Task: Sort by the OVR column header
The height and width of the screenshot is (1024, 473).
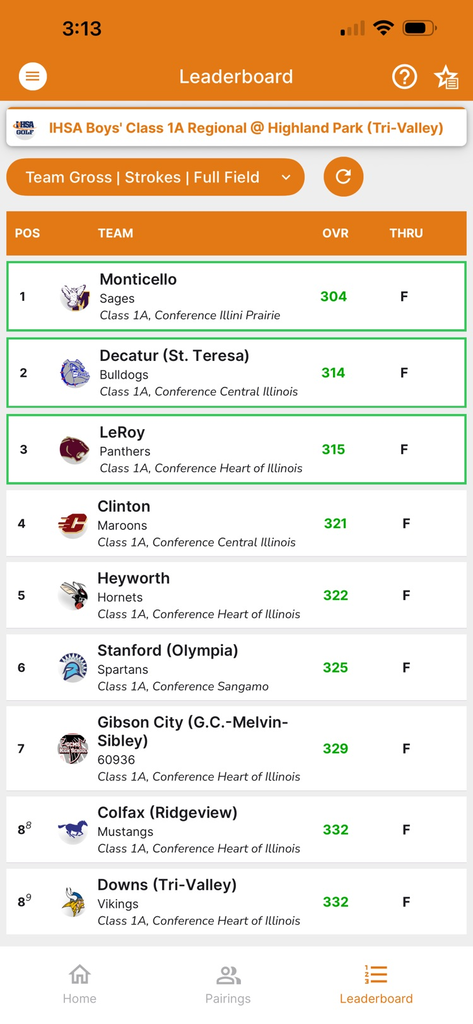Action: click(335, 233)
